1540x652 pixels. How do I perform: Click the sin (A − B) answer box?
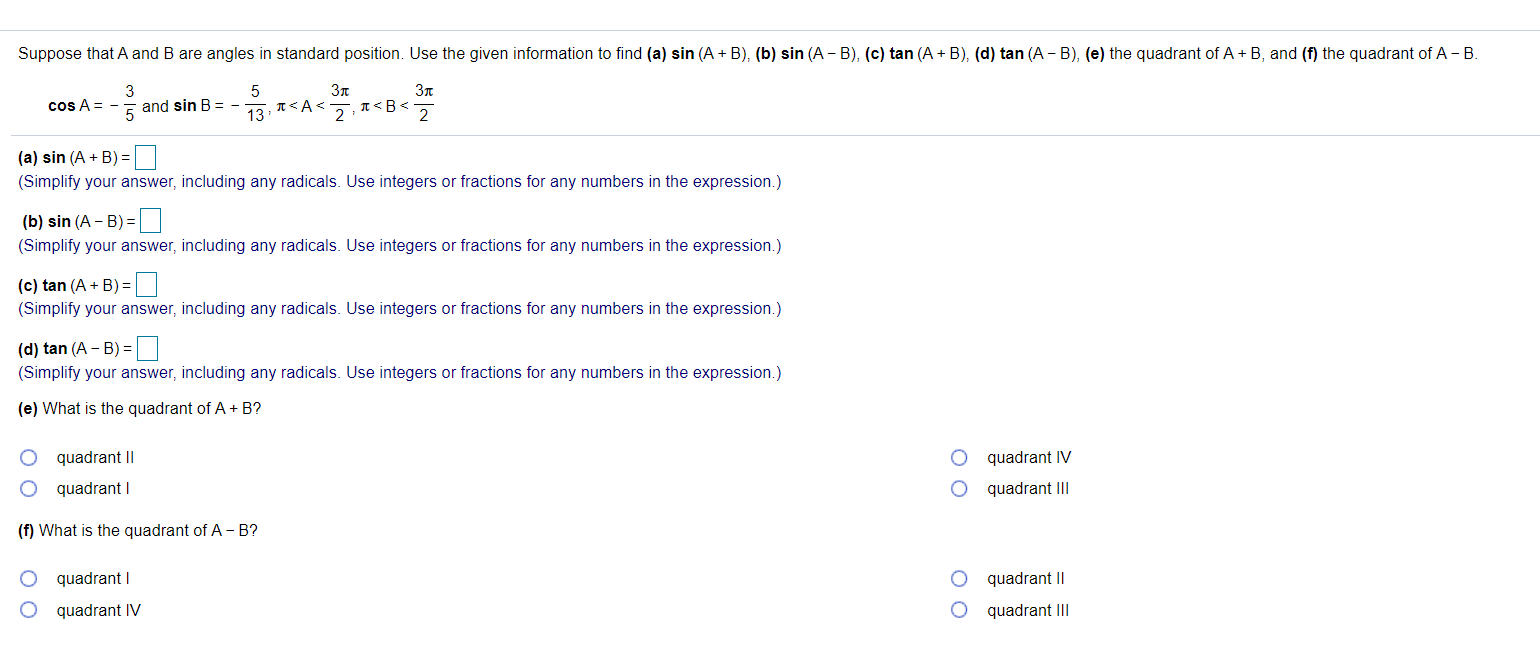(x=151, y=220)
